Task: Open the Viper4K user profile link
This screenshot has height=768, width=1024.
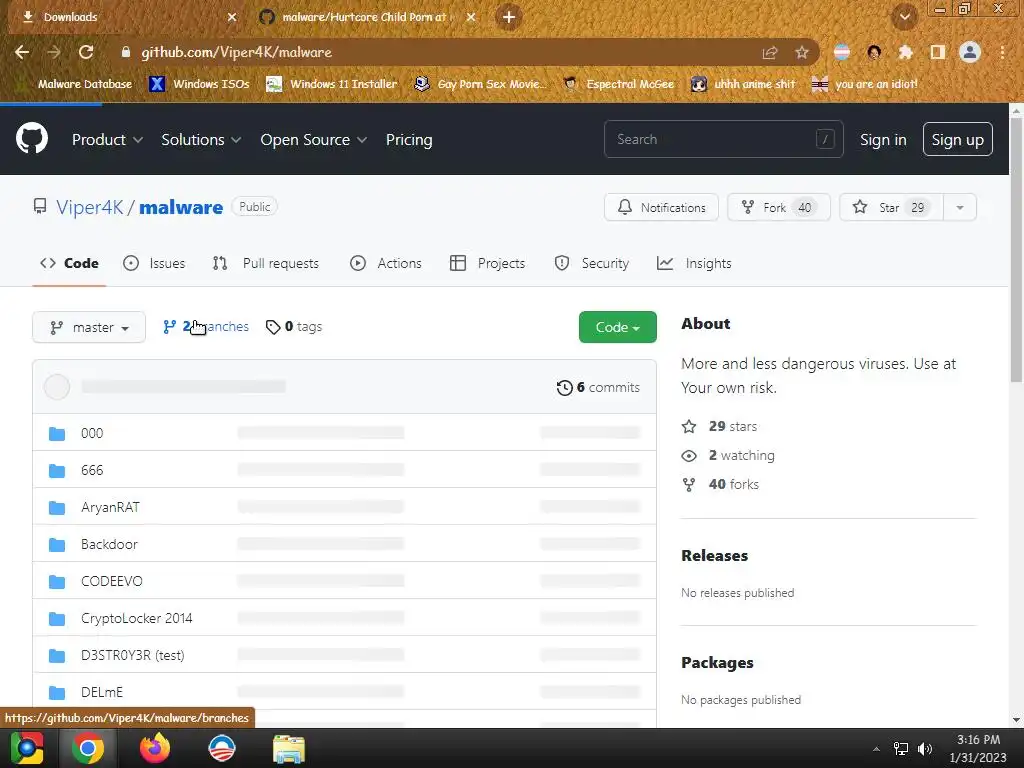Action: 89,207
